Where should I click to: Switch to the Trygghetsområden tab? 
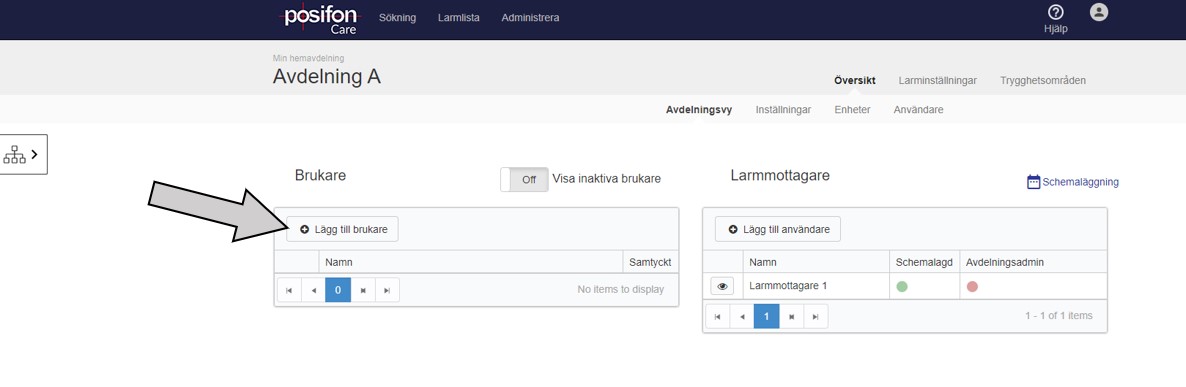(x=1043, y=80)
